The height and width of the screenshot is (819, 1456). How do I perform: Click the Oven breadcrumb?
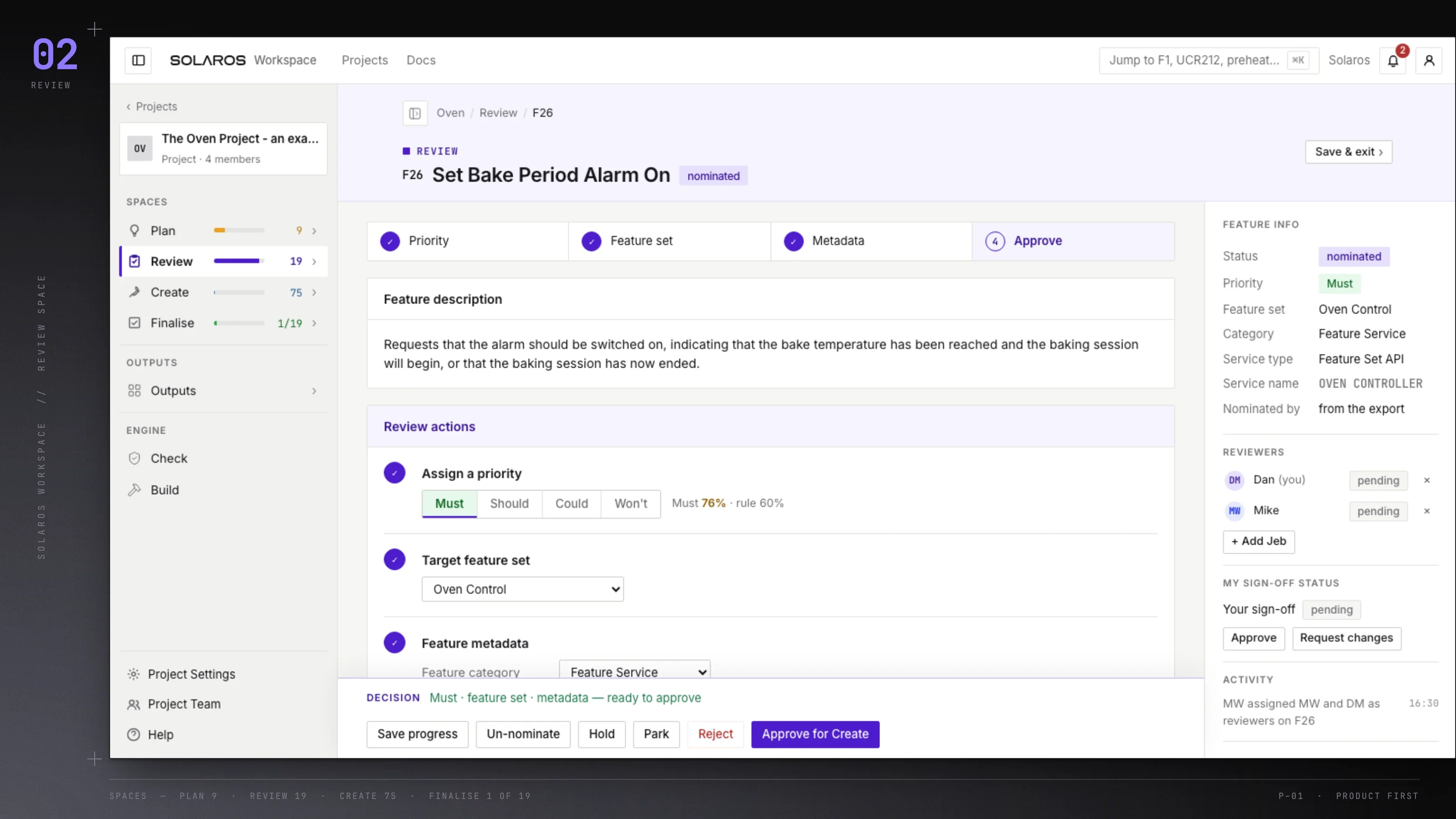click(x=450, y=113)
